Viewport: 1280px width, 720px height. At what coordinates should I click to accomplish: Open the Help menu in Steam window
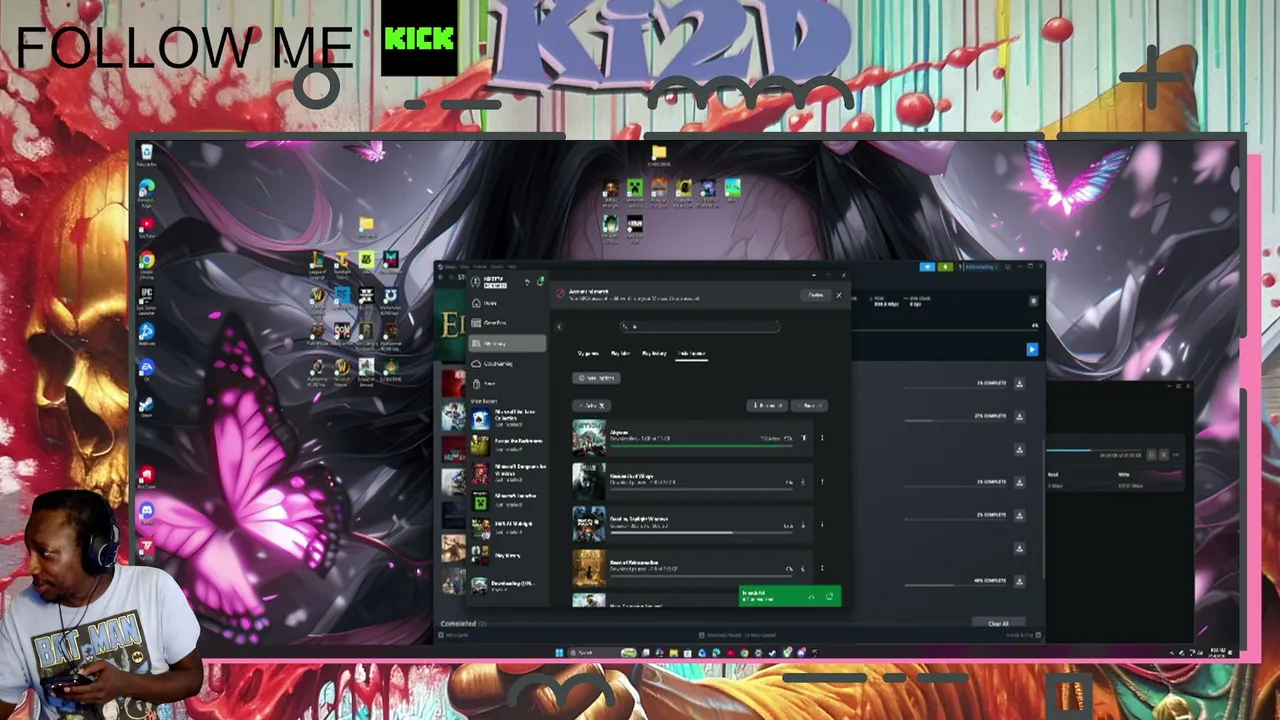click(x=512, y=267)
